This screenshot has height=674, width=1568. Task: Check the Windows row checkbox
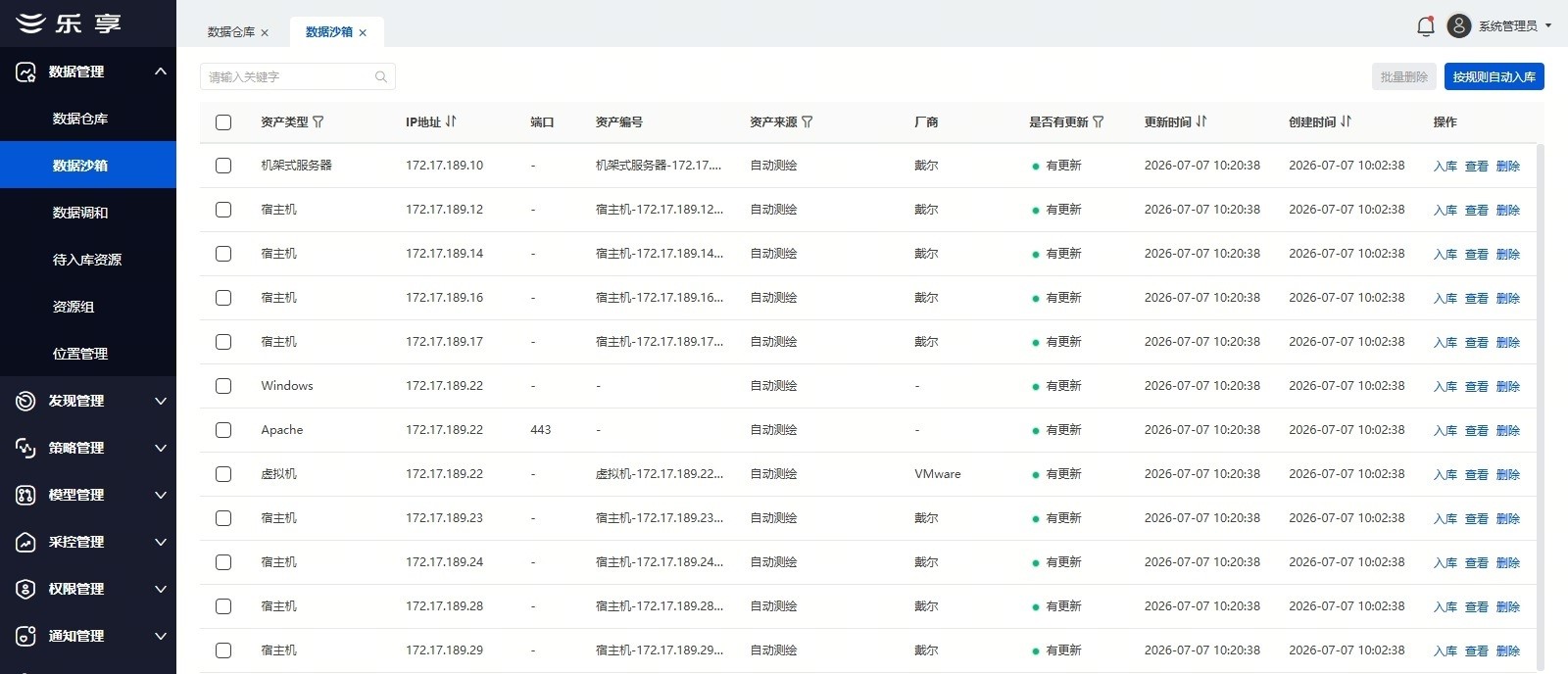point(223,386)
